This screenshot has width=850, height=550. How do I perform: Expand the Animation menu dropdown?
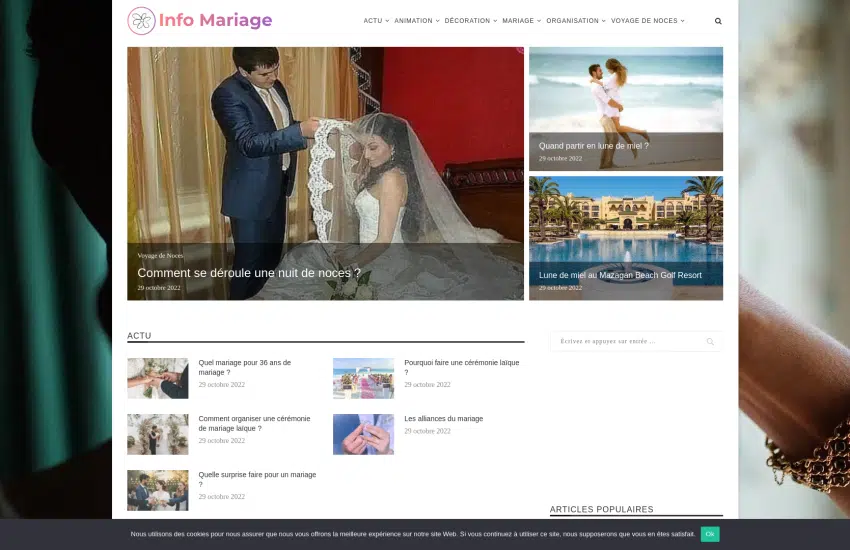415,21
